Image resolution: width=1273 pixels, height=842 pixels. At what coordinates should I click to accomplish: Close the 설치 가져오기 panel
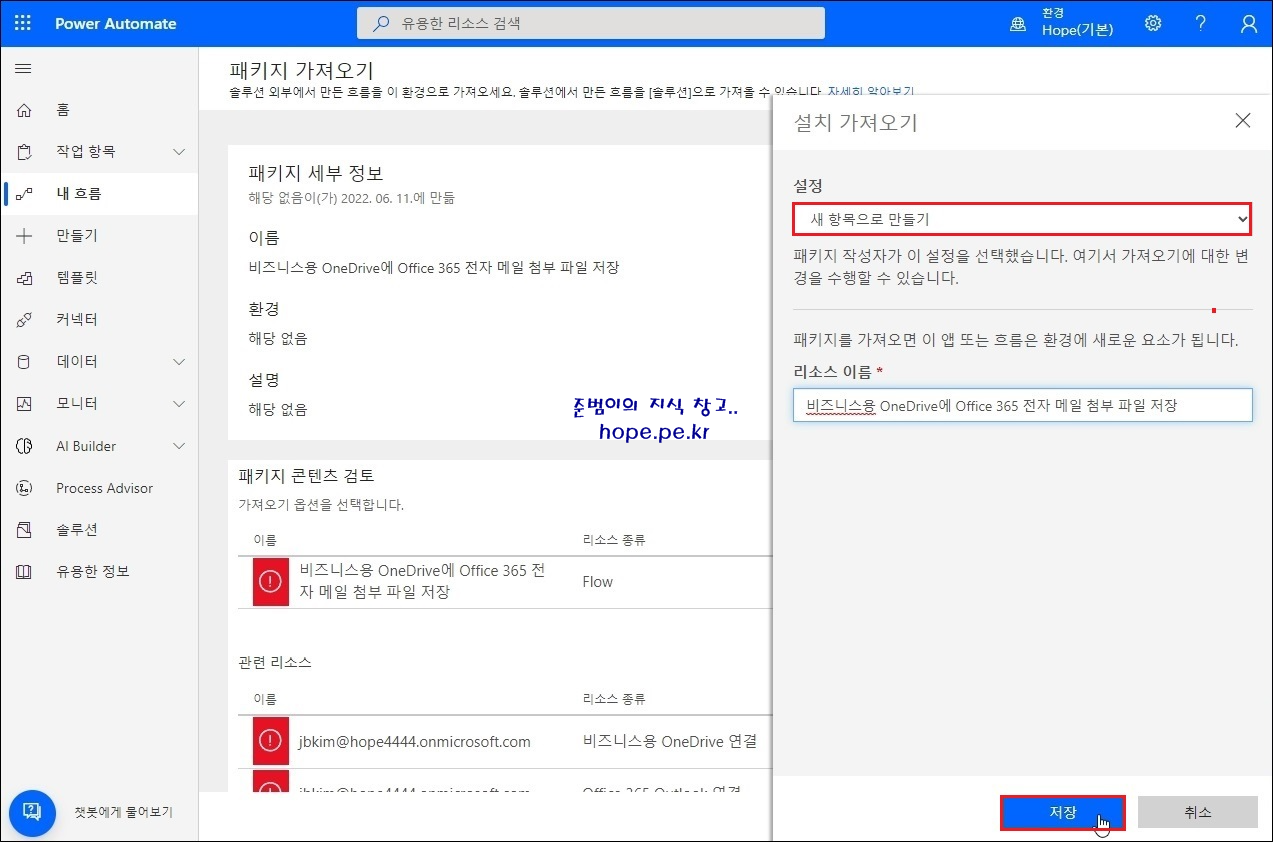[x=1243, y=121]
